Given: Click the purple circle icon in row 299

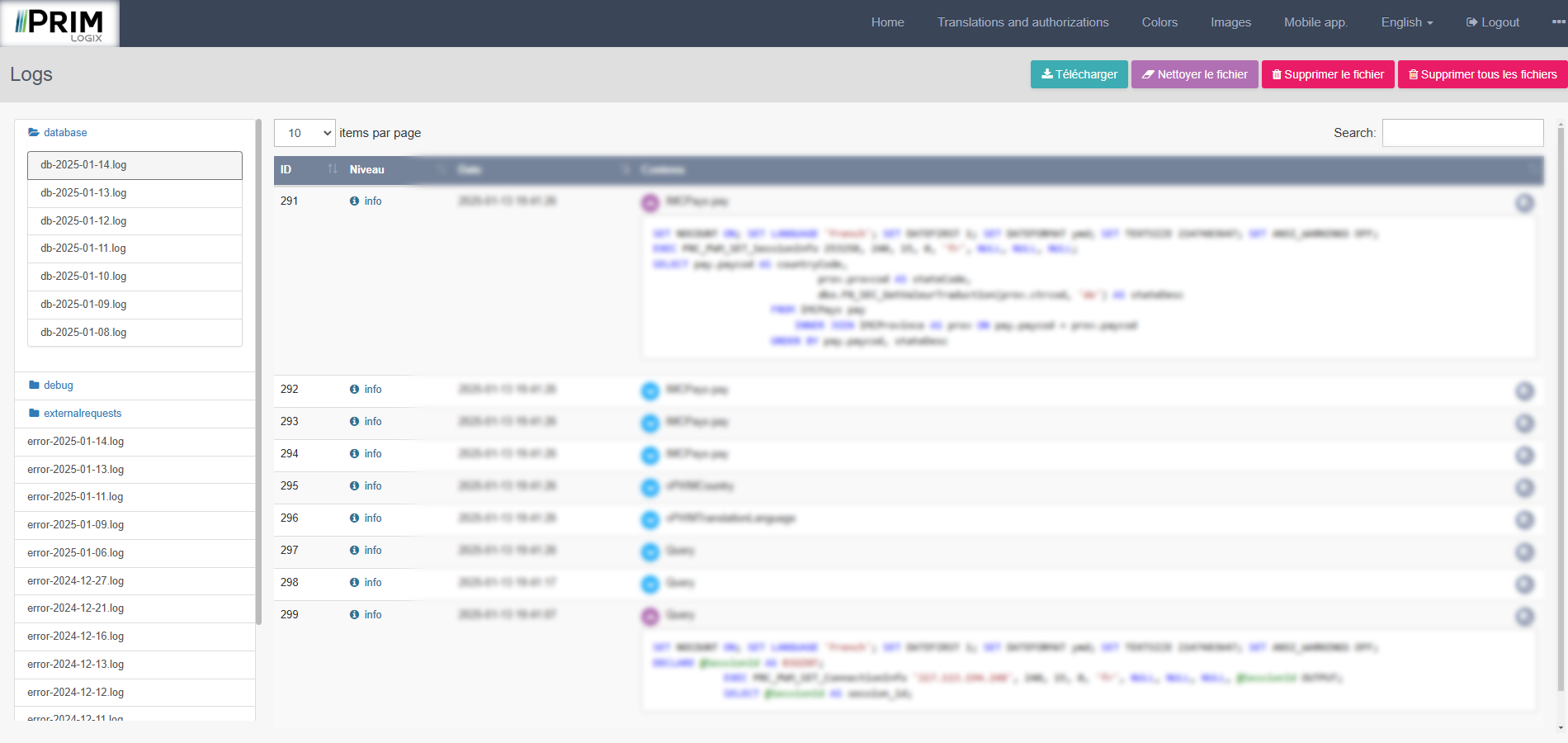Looking at the screenshot, I should click(650, 616).
